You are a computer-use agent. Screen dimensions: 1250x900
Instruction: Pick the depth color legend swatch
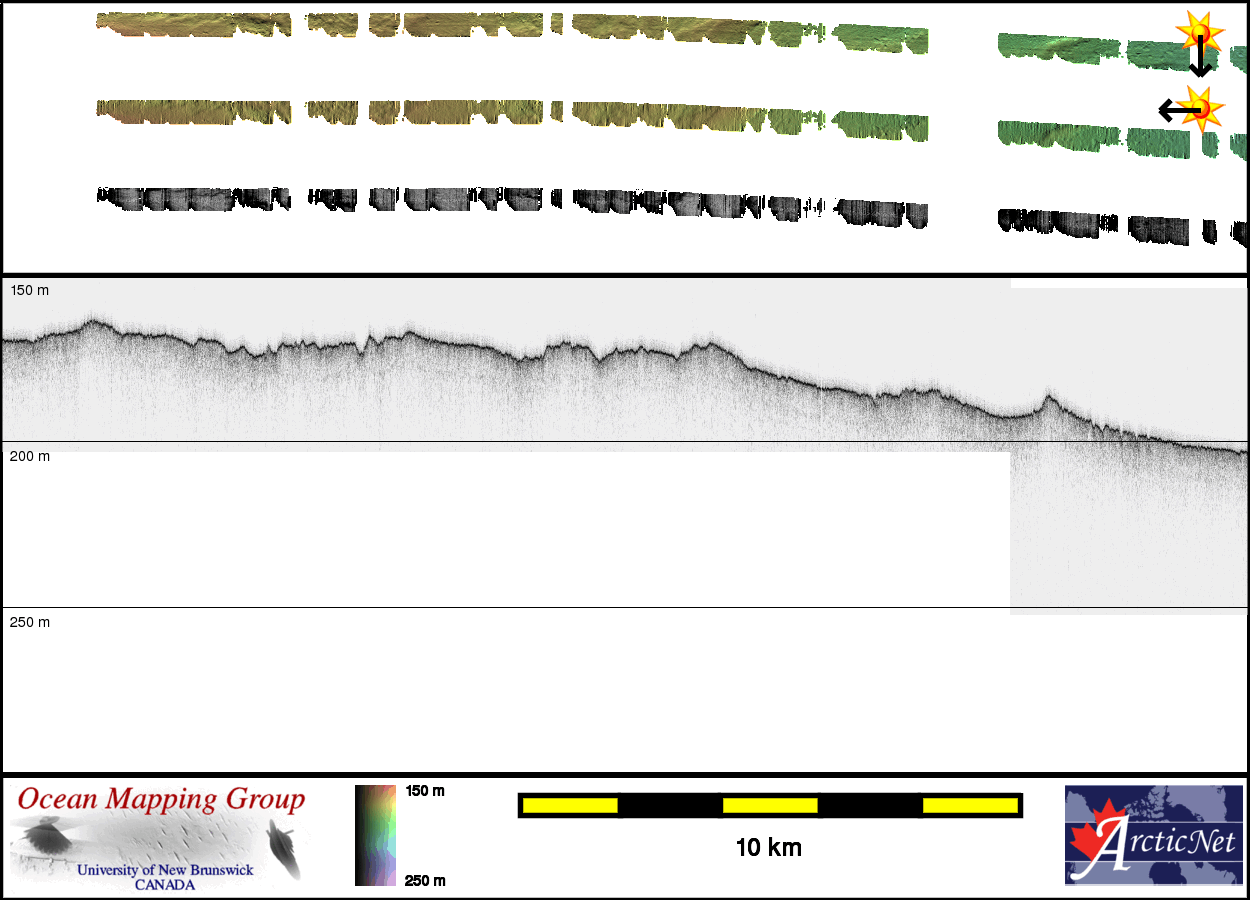[375, 835]
